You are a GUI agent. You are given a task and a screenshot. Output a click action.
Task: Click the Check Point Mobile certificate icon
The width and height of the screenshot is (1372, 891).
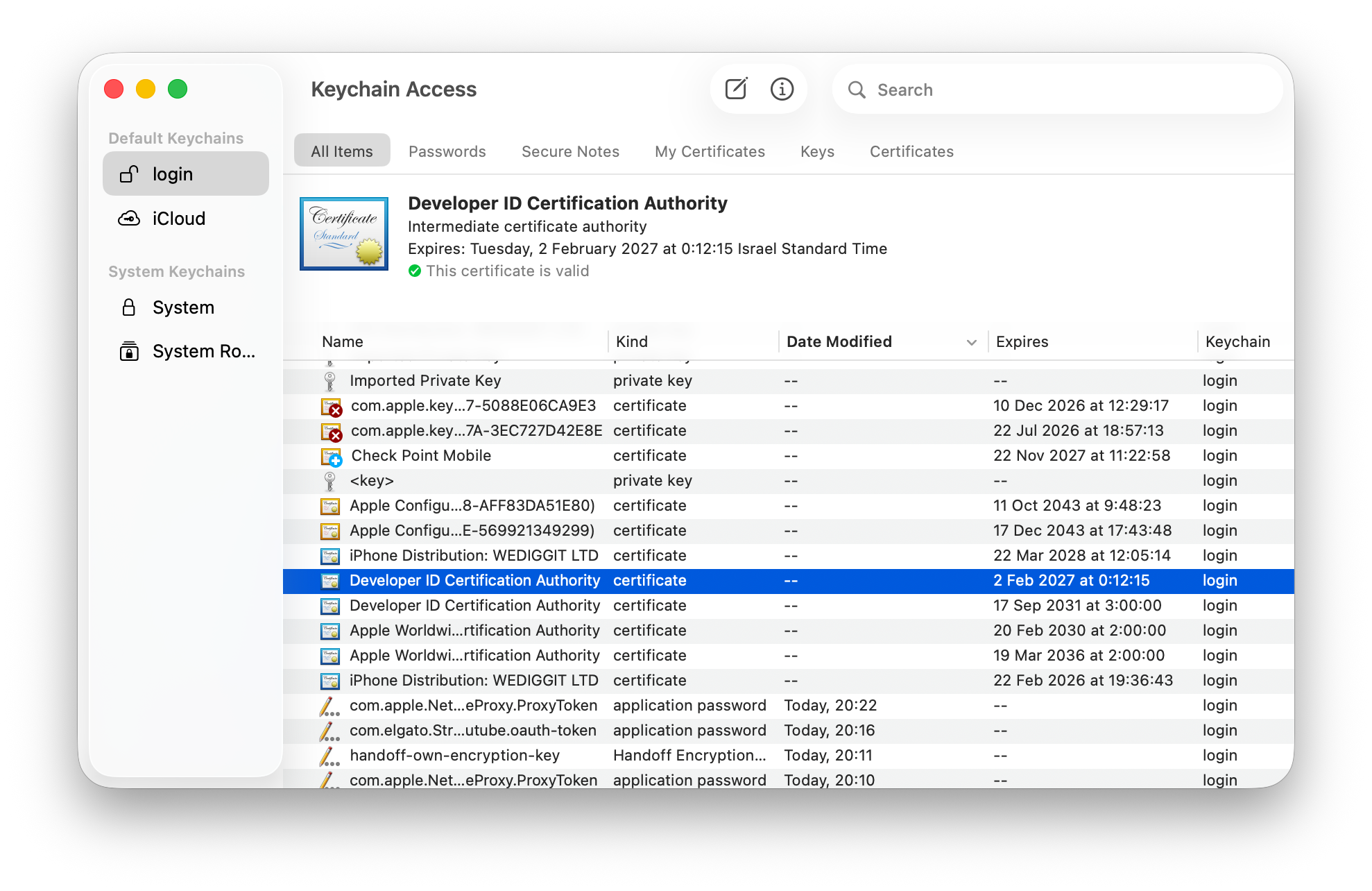tap(331, 456)
